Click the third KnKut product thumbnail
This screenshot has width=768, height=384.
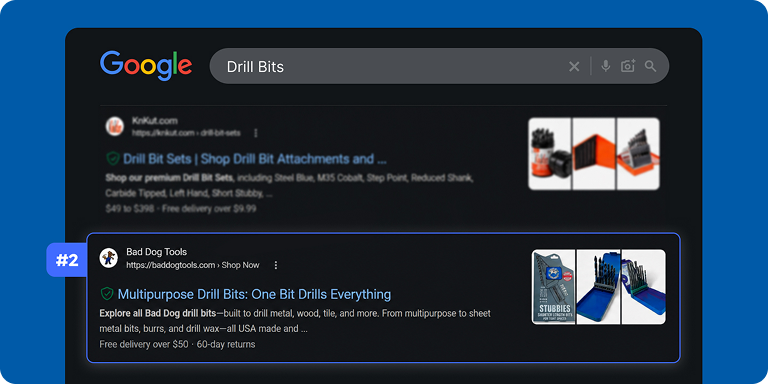pyautogui.click(x=638, y=154)
